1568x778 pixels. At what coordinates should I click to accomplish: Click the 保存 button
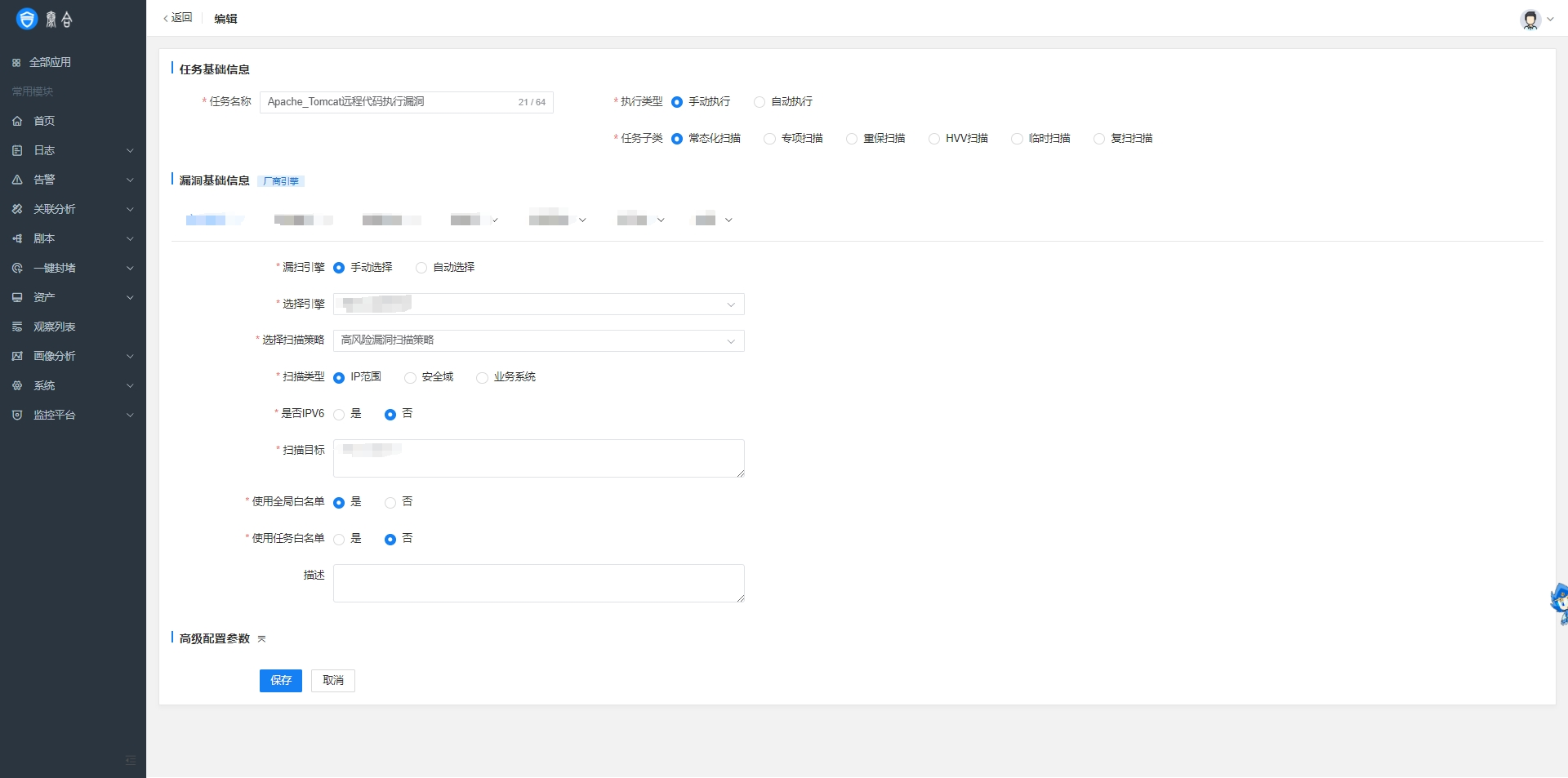tap(280, 680)
